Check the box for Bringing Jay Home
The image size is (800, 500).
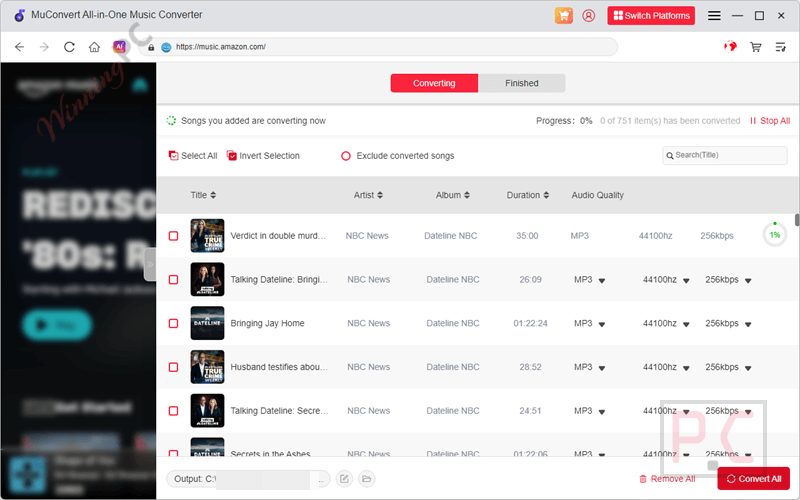[173, 323]
